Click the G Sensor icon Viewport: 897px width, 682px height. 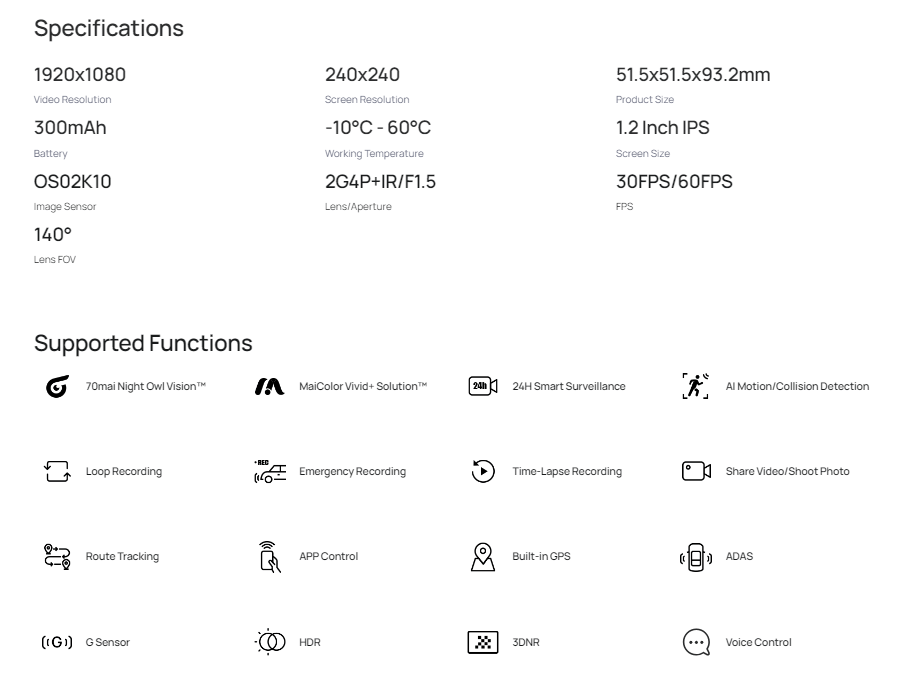pos(54,642)
